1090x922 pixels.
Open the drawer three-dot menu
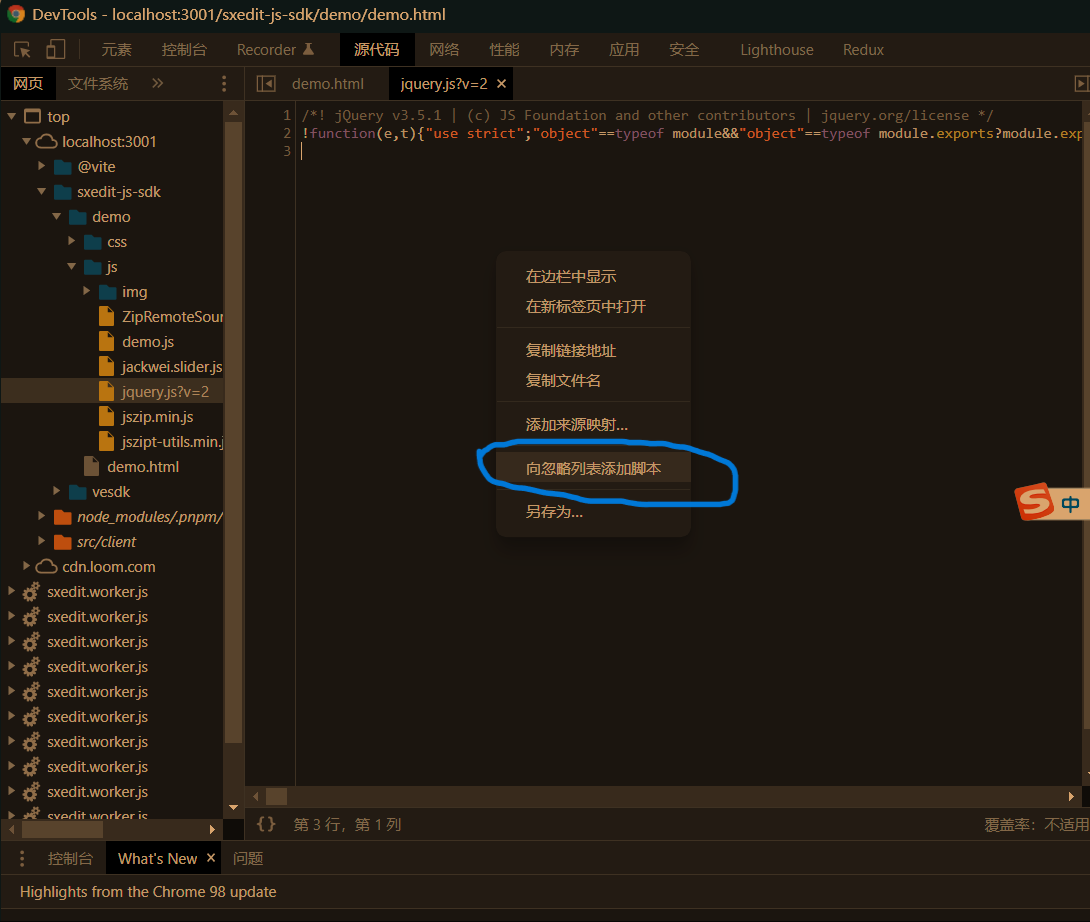click(x=22, y=858)
